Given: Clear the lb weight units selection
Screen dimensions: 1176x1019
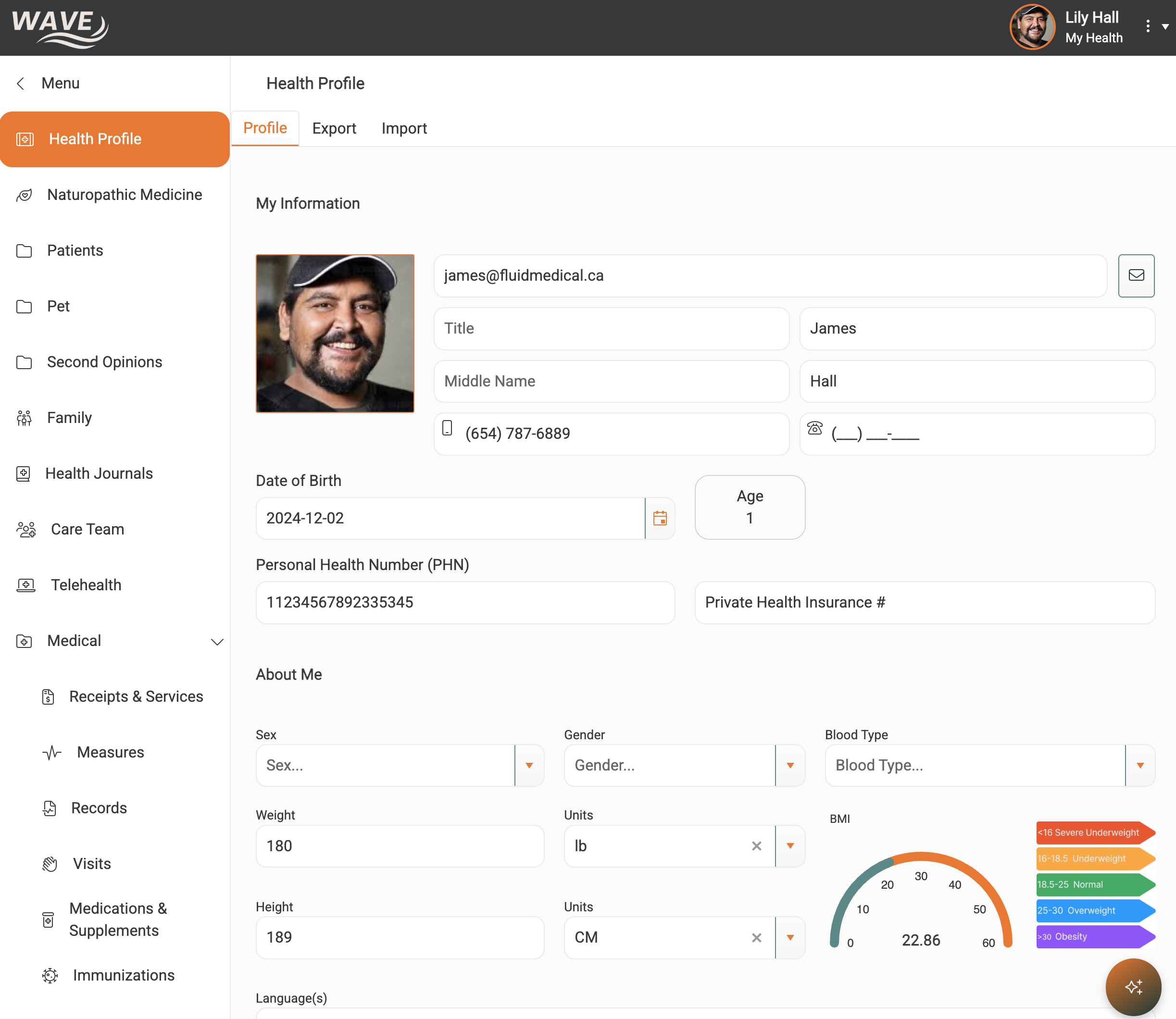Looking at the screenshot, I should [x=756, y=846].
